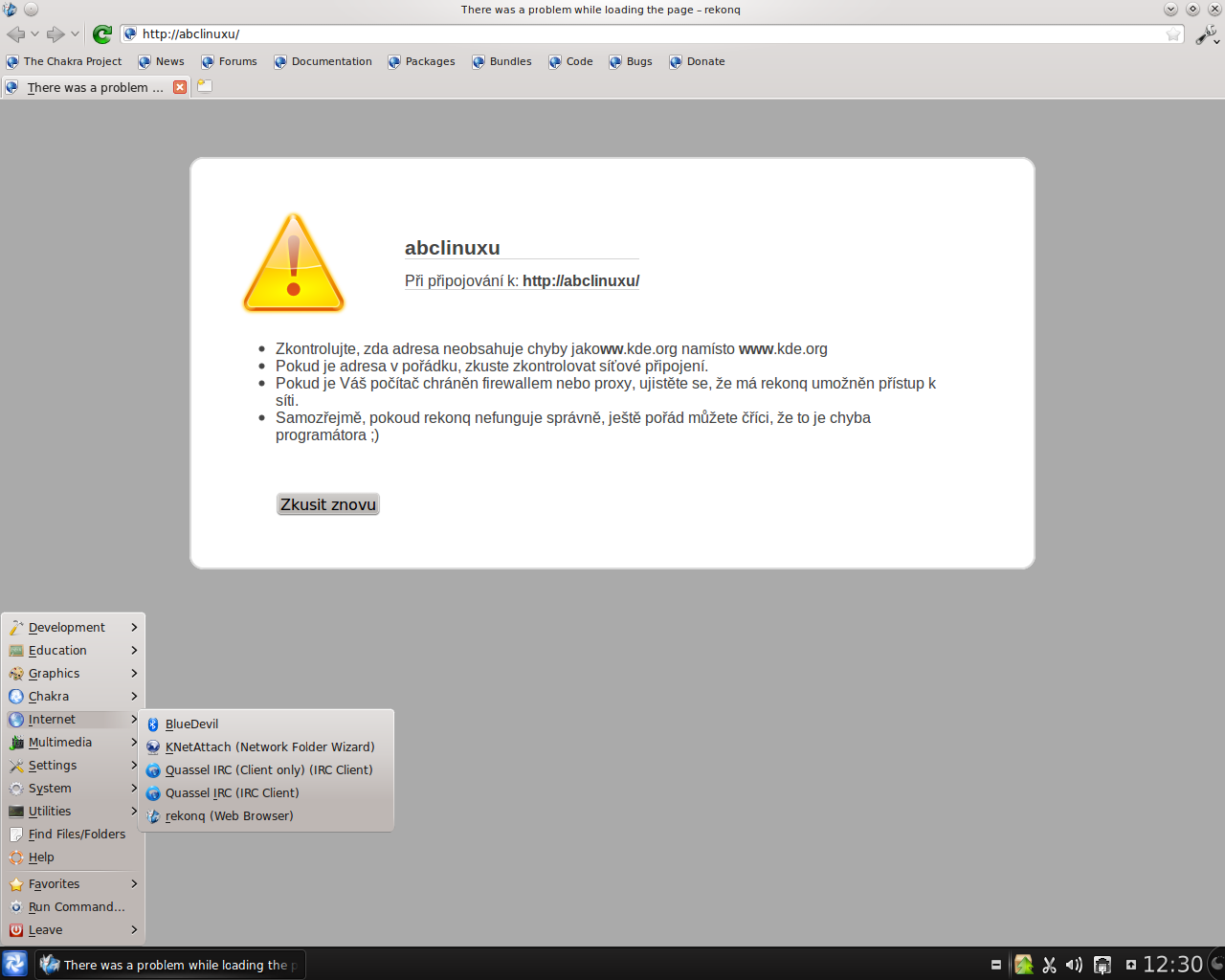The image size is (1225, 980).
Task: Open the Donate bookmark
Action: click(x=697, y=61)
